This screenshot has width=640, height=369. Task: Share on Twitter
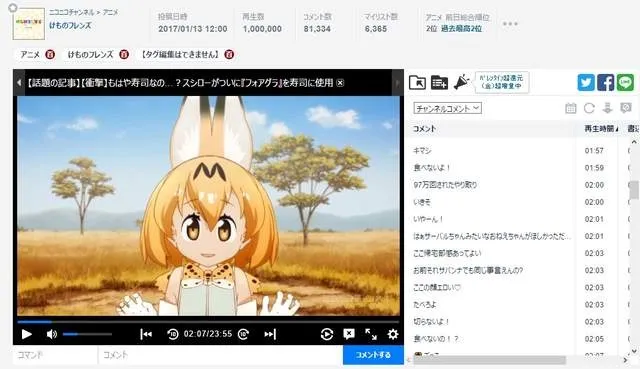586,82
